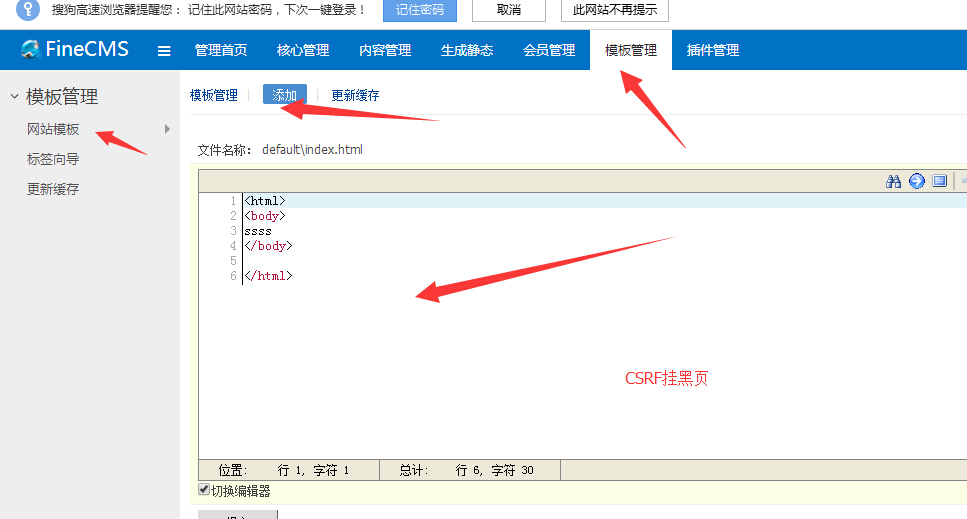Click the file name default\index.html

tap(312, 150)
